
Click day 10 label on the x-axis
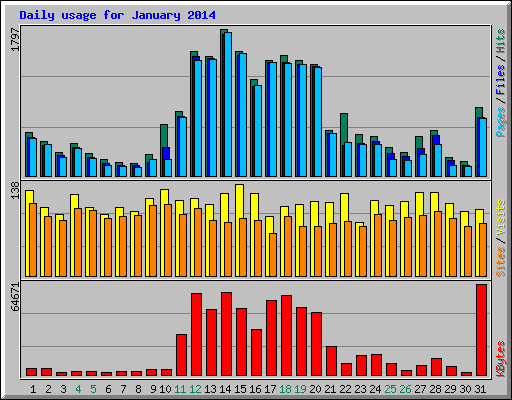pos(165,389)
